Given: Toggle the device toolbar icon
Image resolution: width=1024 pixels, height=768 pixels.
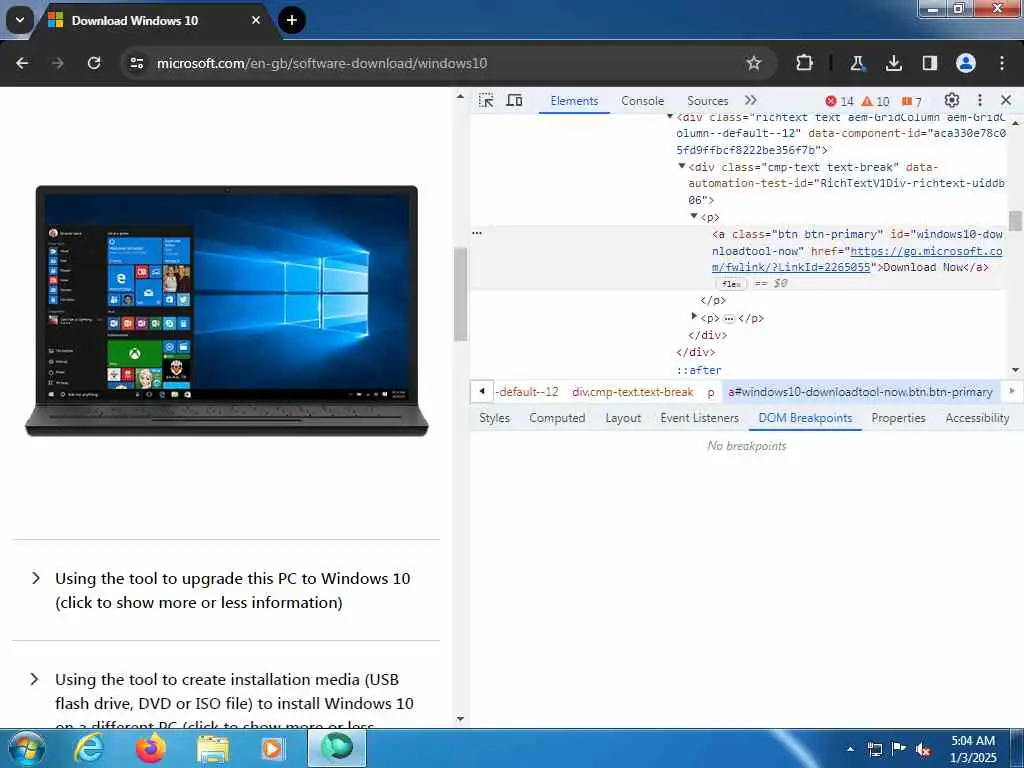Looking at the screenshot, I should coord(515,101).
